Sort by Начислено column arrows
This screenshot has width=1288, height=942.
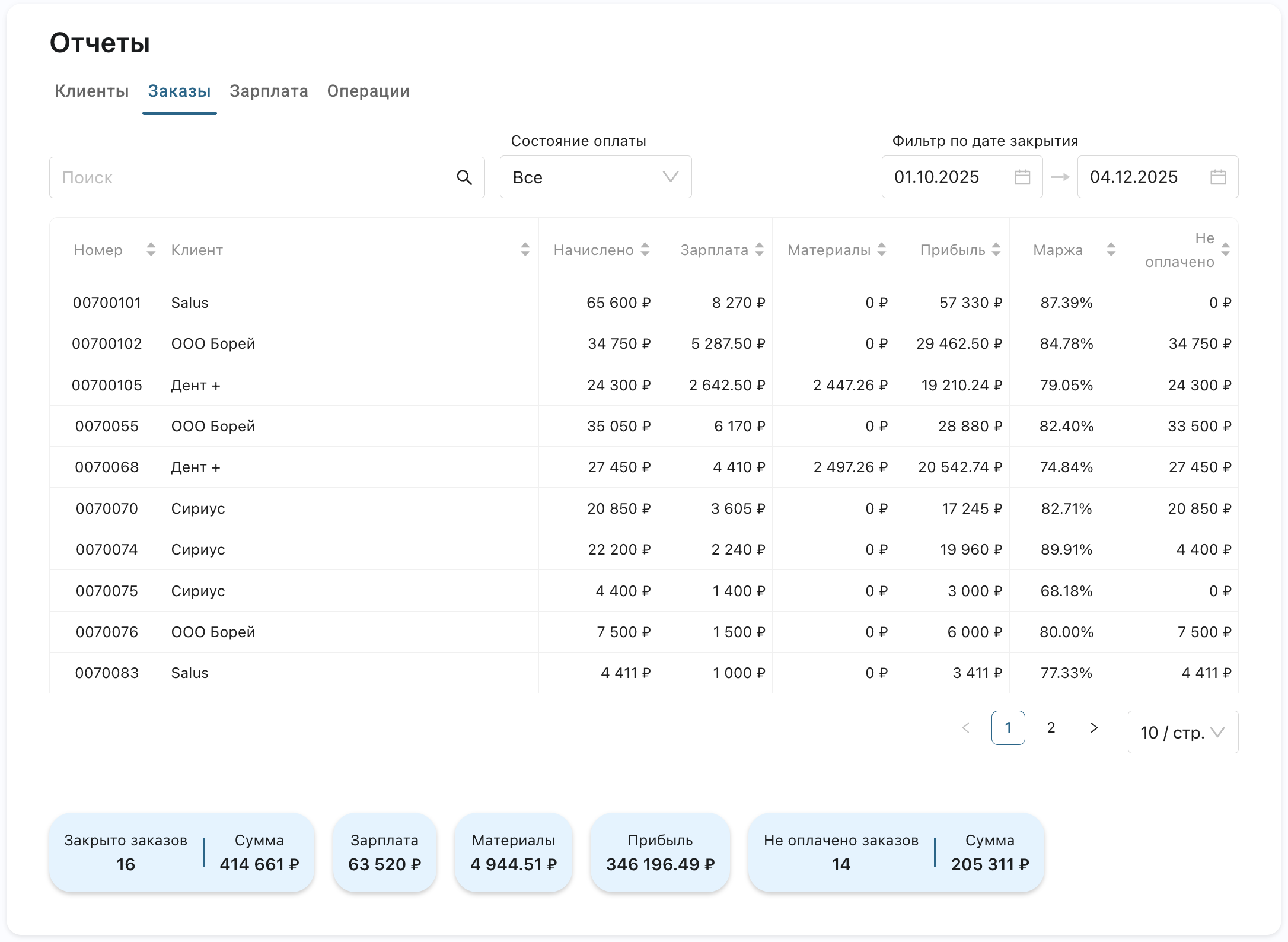(x=645, y=250)
